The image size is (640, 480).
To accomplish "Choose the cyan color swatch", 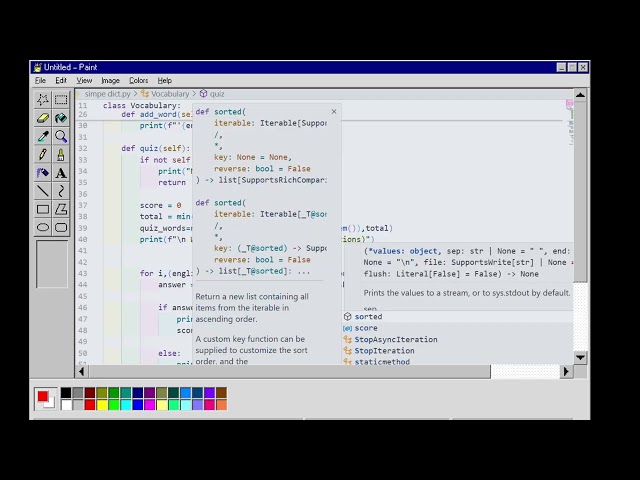I will pyautogui.click(x=126, y=404).
